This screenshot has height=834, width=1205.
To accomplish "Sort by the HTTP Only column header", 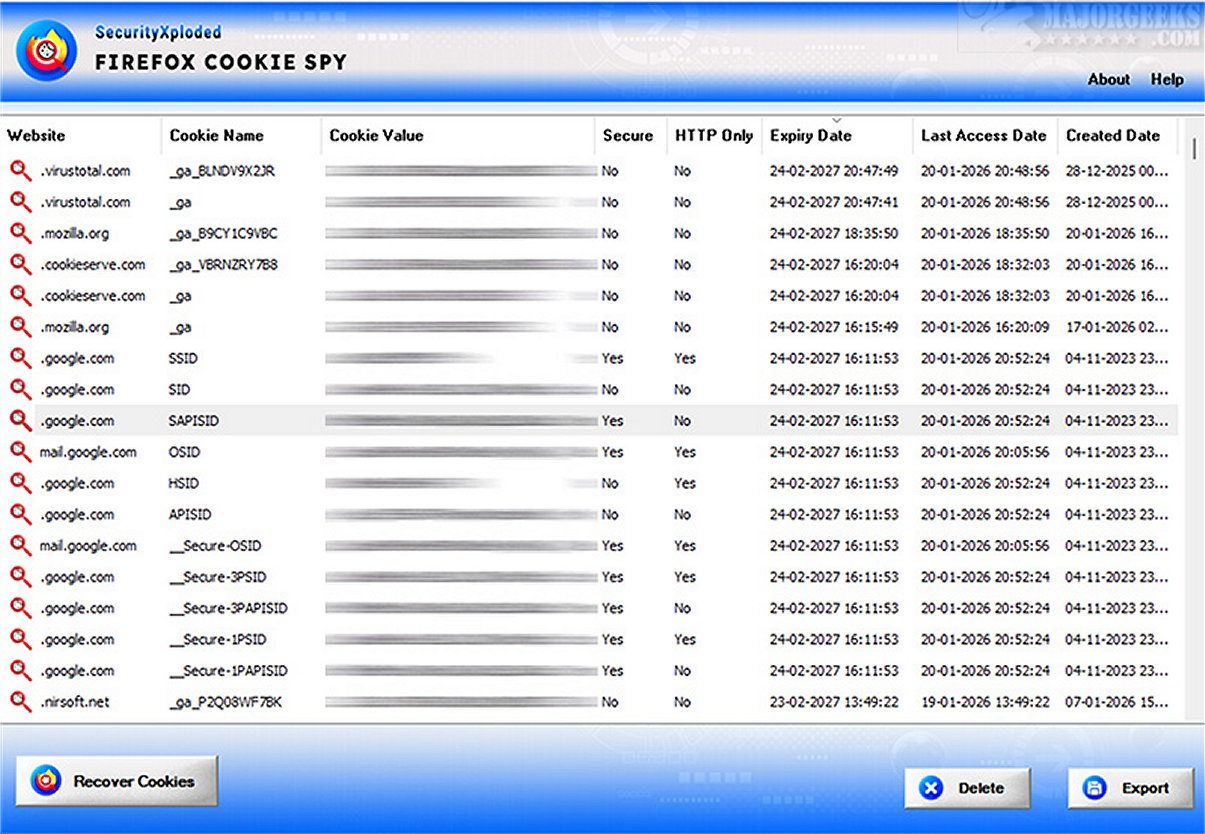I will click(714, 136).
